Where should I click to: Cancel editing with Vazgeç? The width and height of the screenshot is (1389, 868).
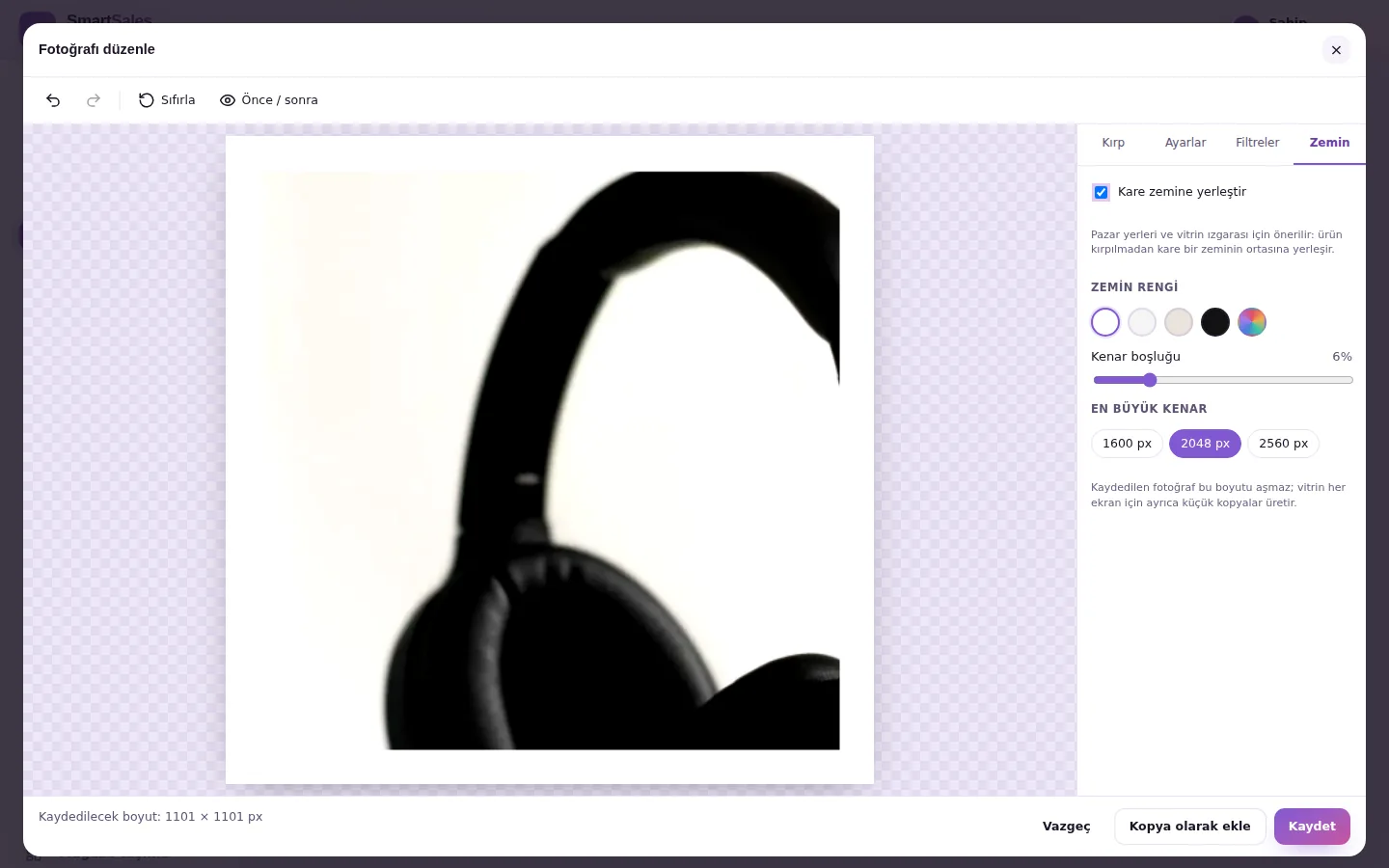pos(1067,827)
